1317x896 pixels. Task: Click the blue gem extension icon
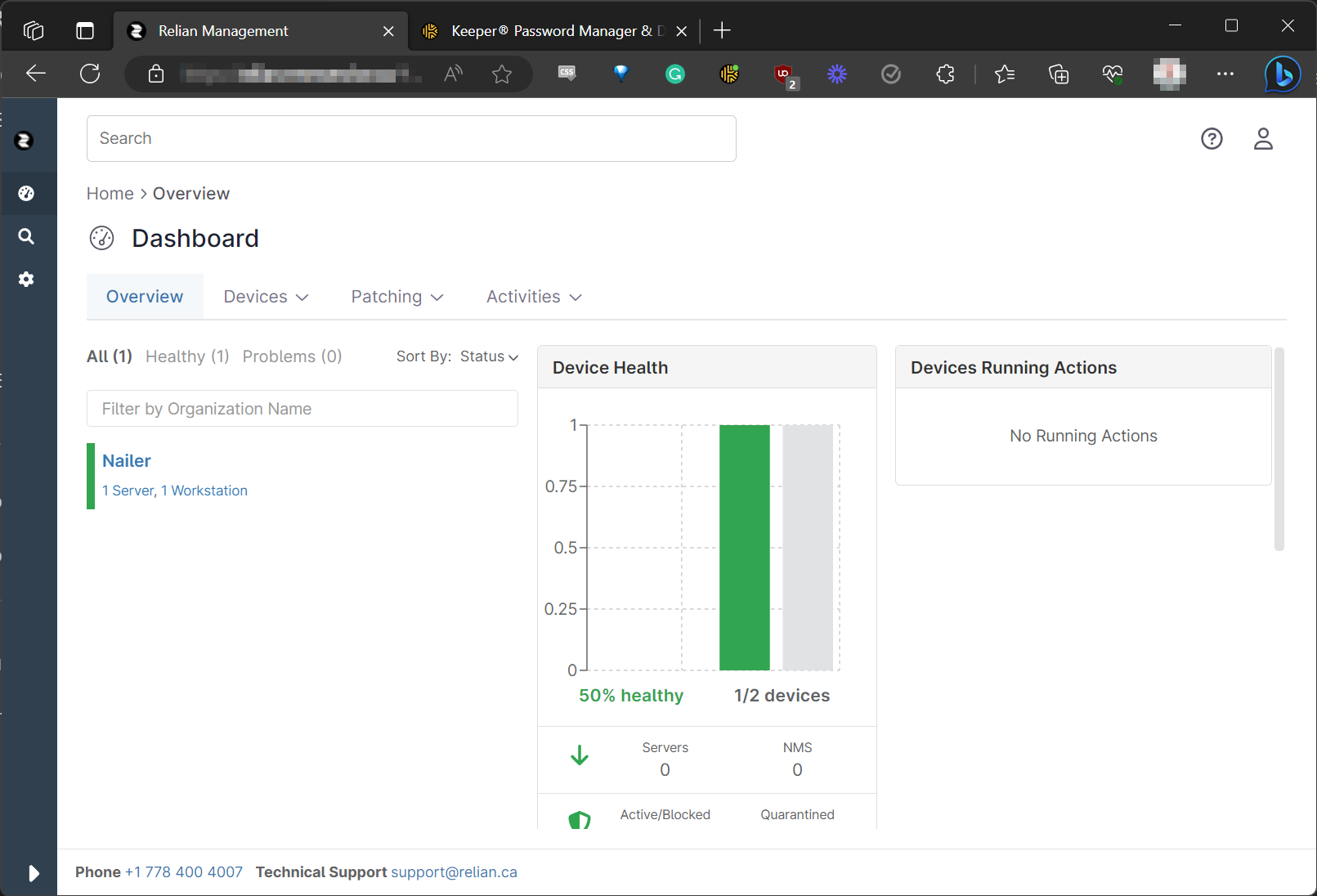(x=621, y=74)
